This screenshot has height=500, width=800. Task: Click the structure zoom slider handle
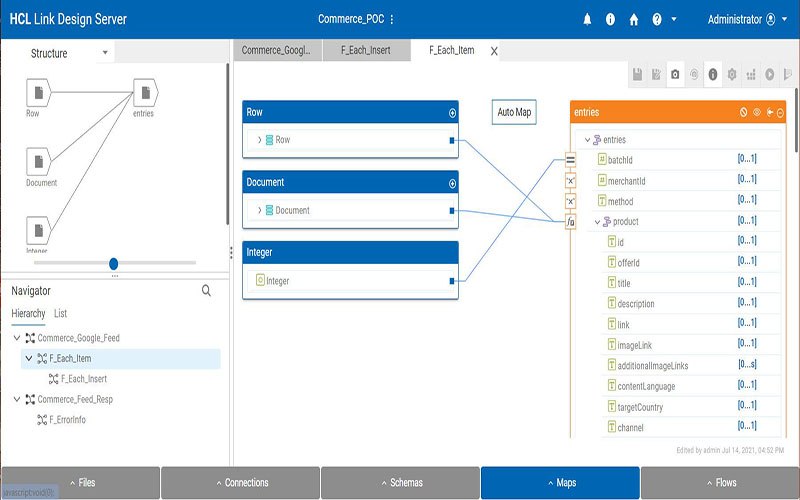[113, 264]
